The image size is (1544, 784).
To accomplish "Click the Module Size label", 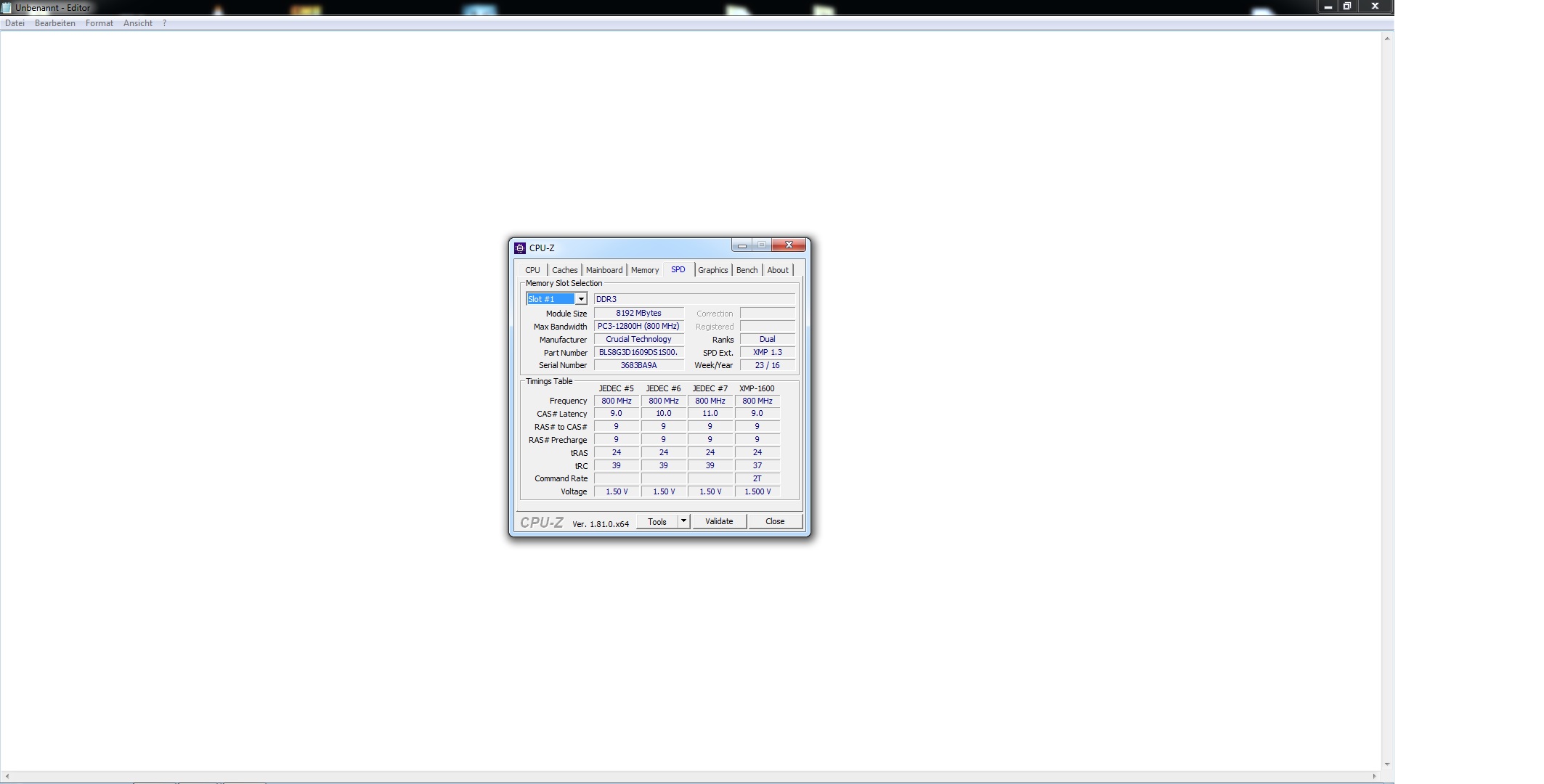I will click(x=566, y=314).
